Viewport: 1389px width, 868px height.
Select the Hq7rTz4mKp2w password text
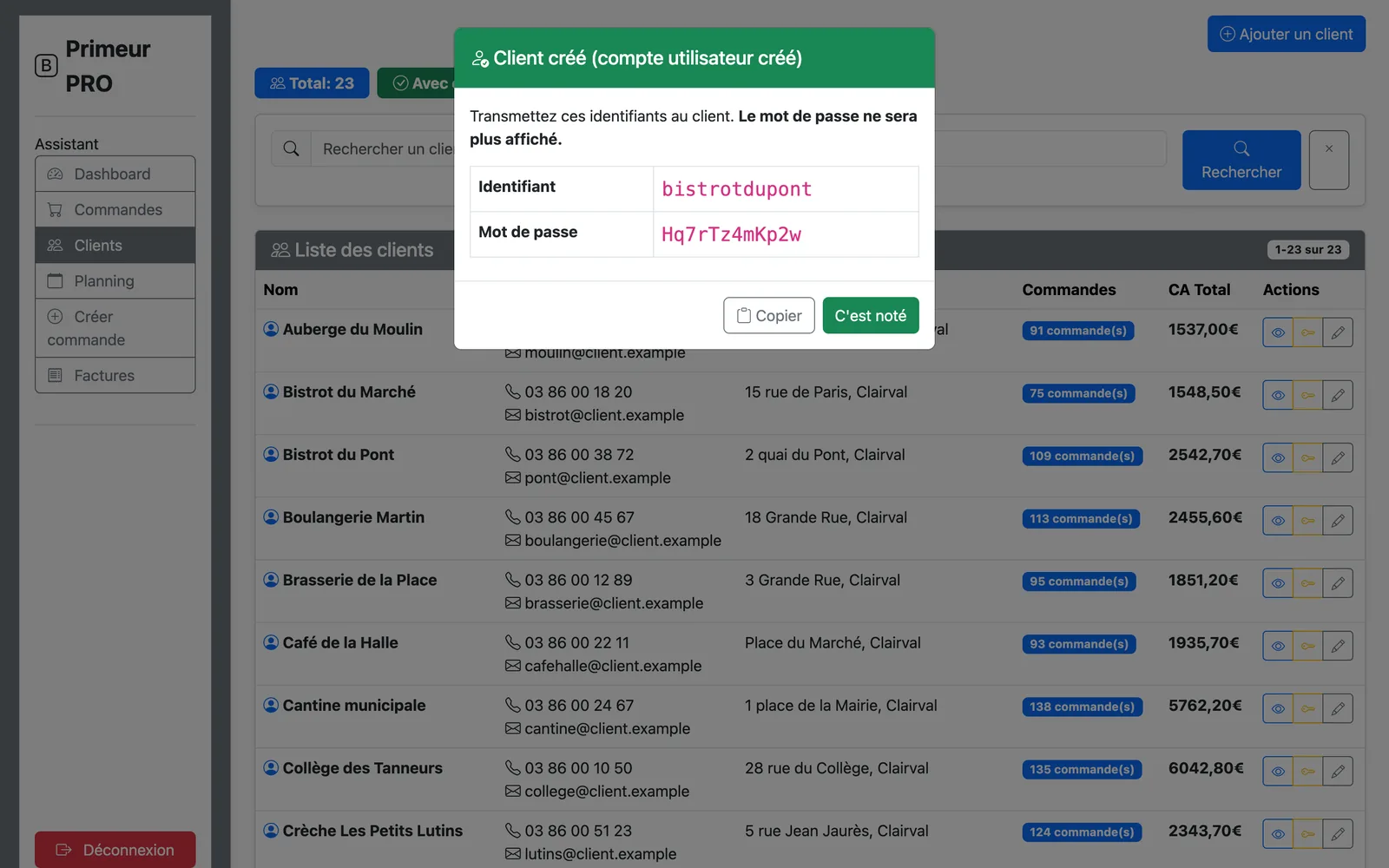tap(731, 234)
